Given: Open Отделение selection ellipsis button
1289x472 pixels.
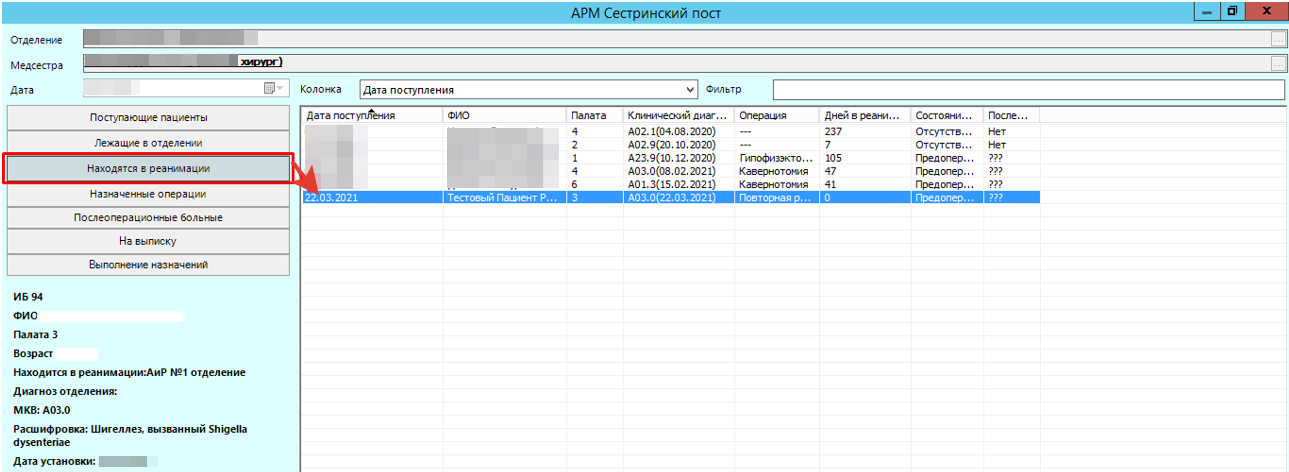Looking at the screenshot, I should pyautogui.click(x=1278, y=39).
